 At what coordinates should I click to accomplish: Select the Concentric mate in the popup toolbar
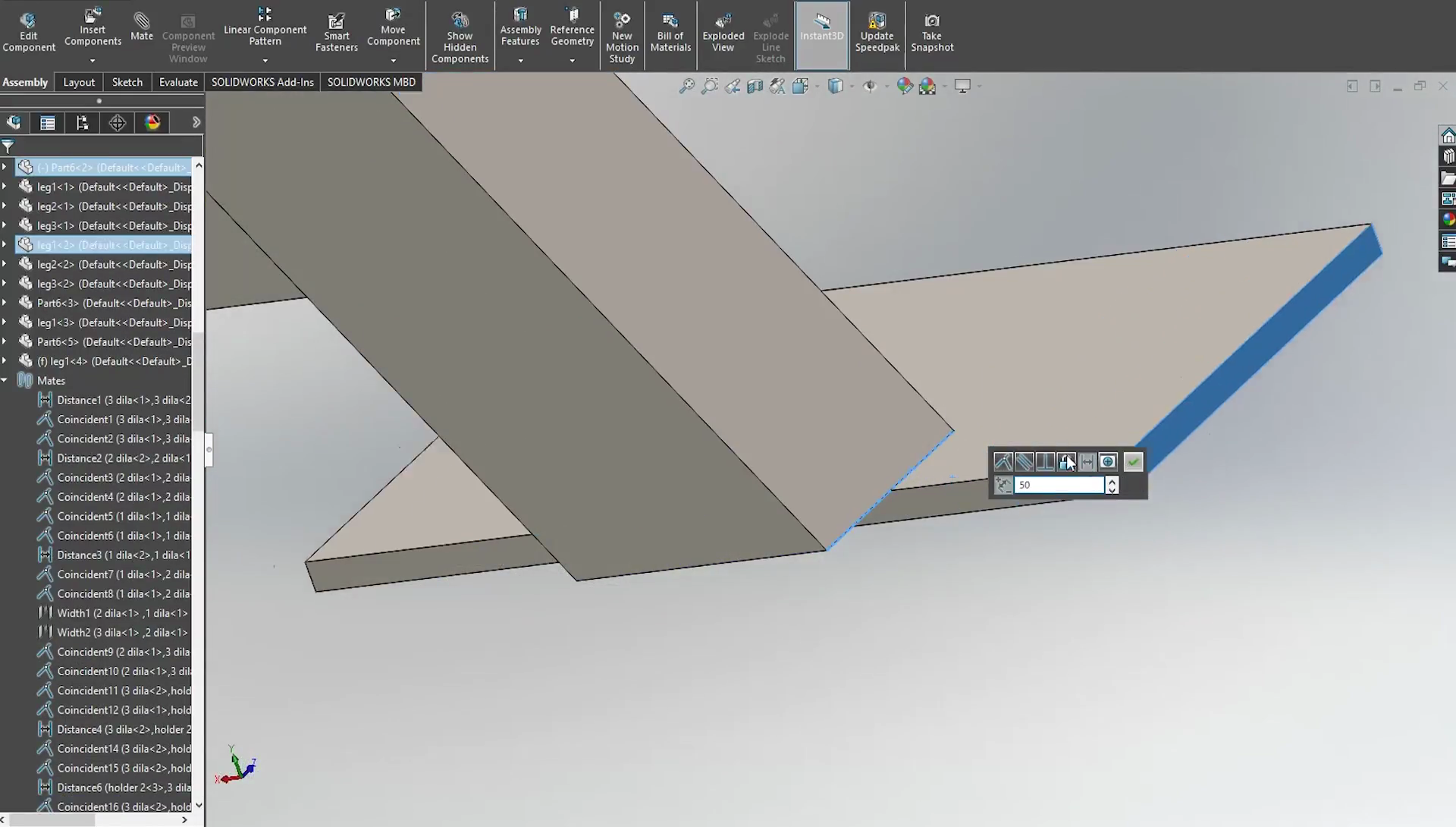[1109, 461]
